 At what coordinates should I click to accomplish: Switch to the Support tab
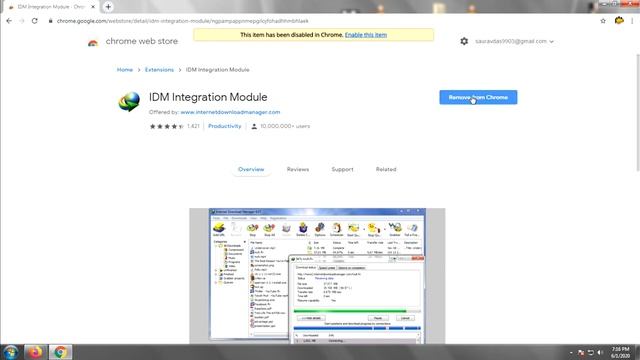pos(342,169)
